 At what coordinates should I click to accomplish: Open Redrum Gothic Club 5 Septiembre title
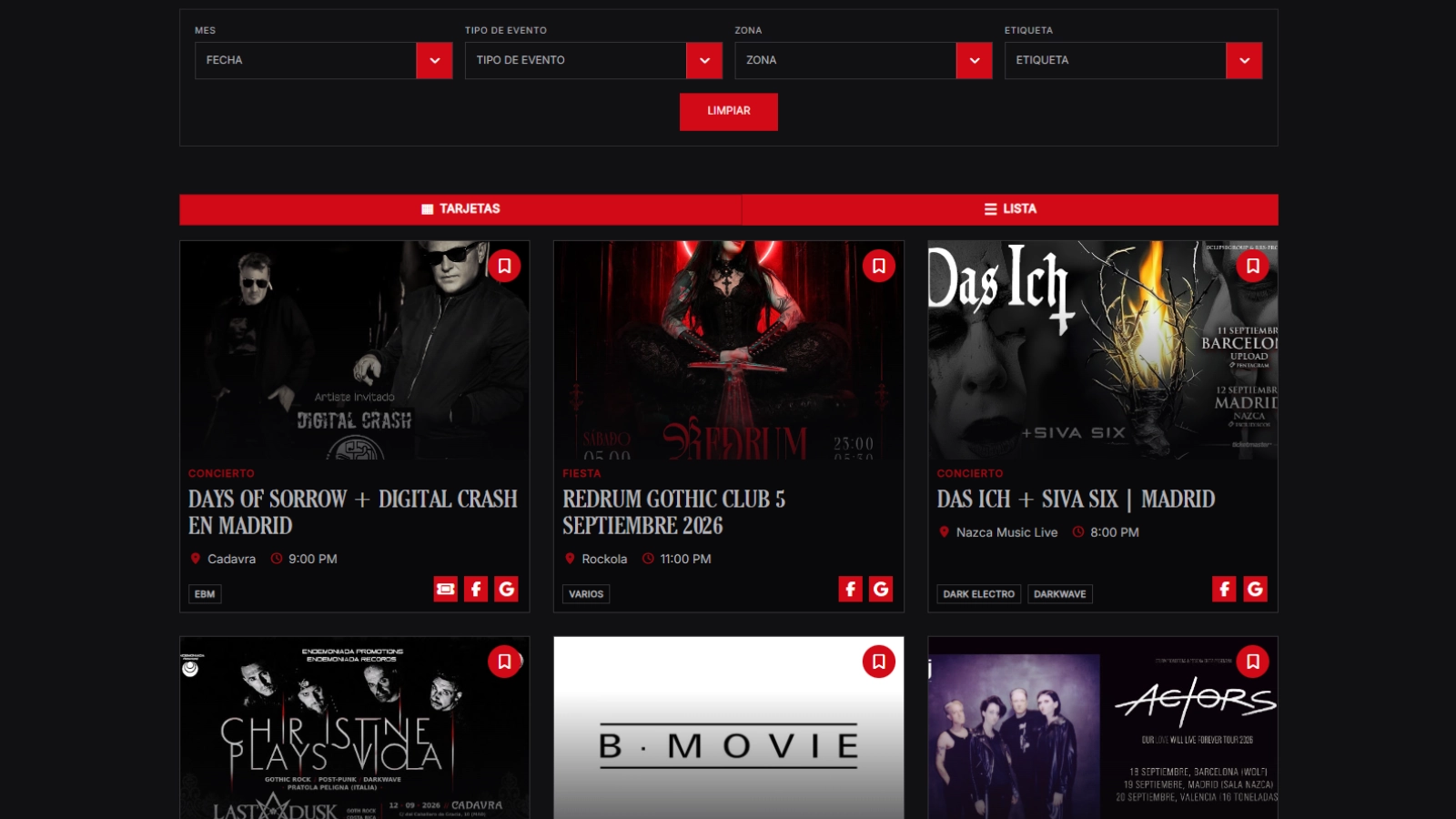pyautogui.click(x=673, y=512)
